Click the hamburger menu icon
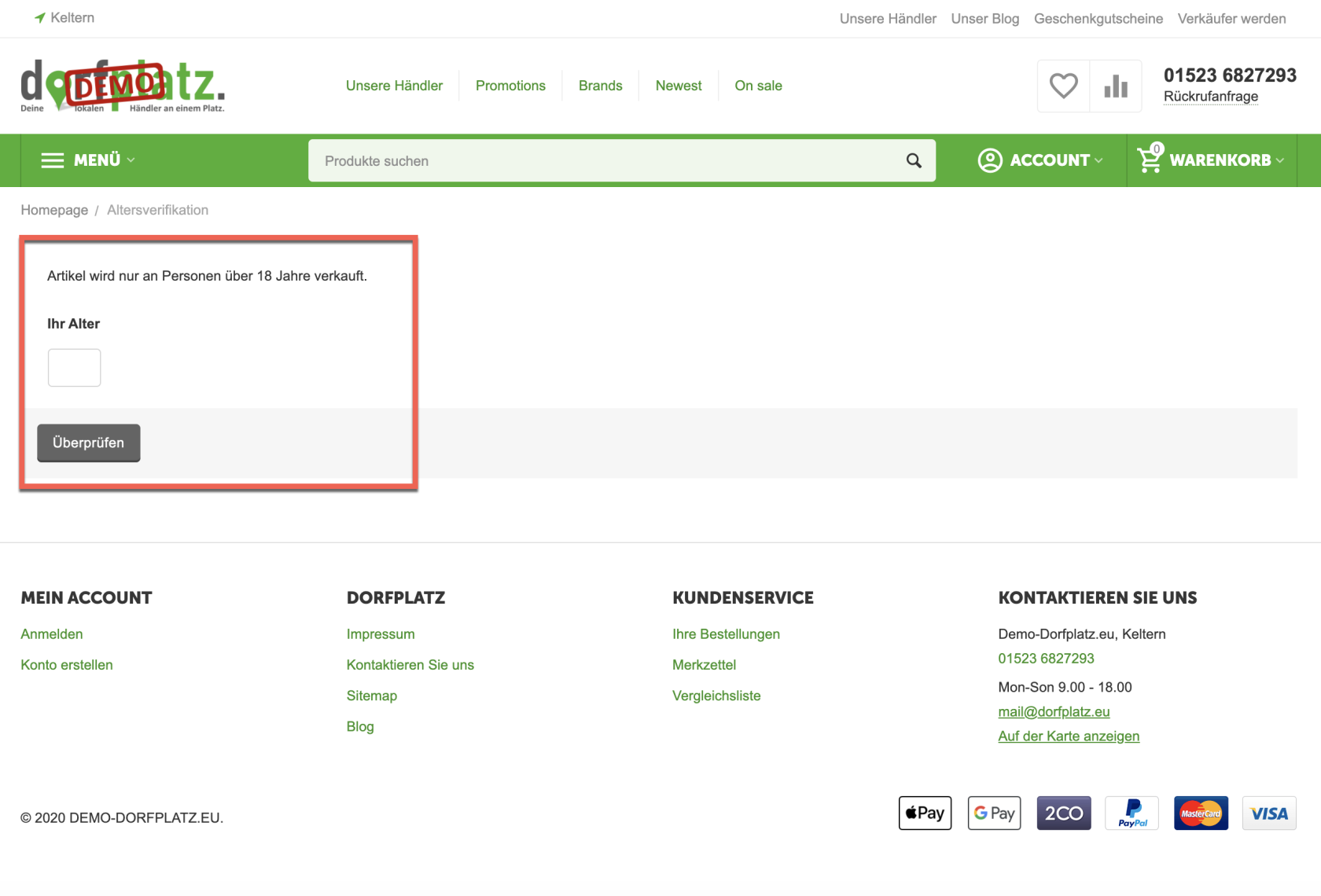Viewport: 1321px width, 896px height. [x=53, y=160]
